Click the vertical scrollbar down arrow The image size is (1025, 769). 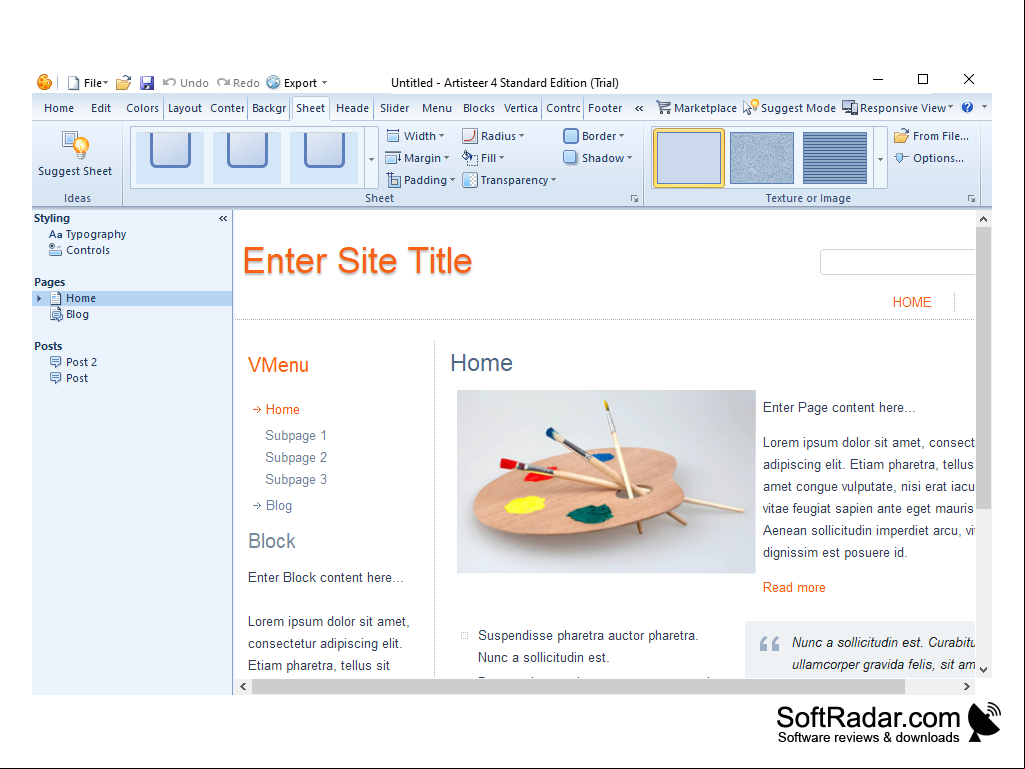tap(983, 670)
